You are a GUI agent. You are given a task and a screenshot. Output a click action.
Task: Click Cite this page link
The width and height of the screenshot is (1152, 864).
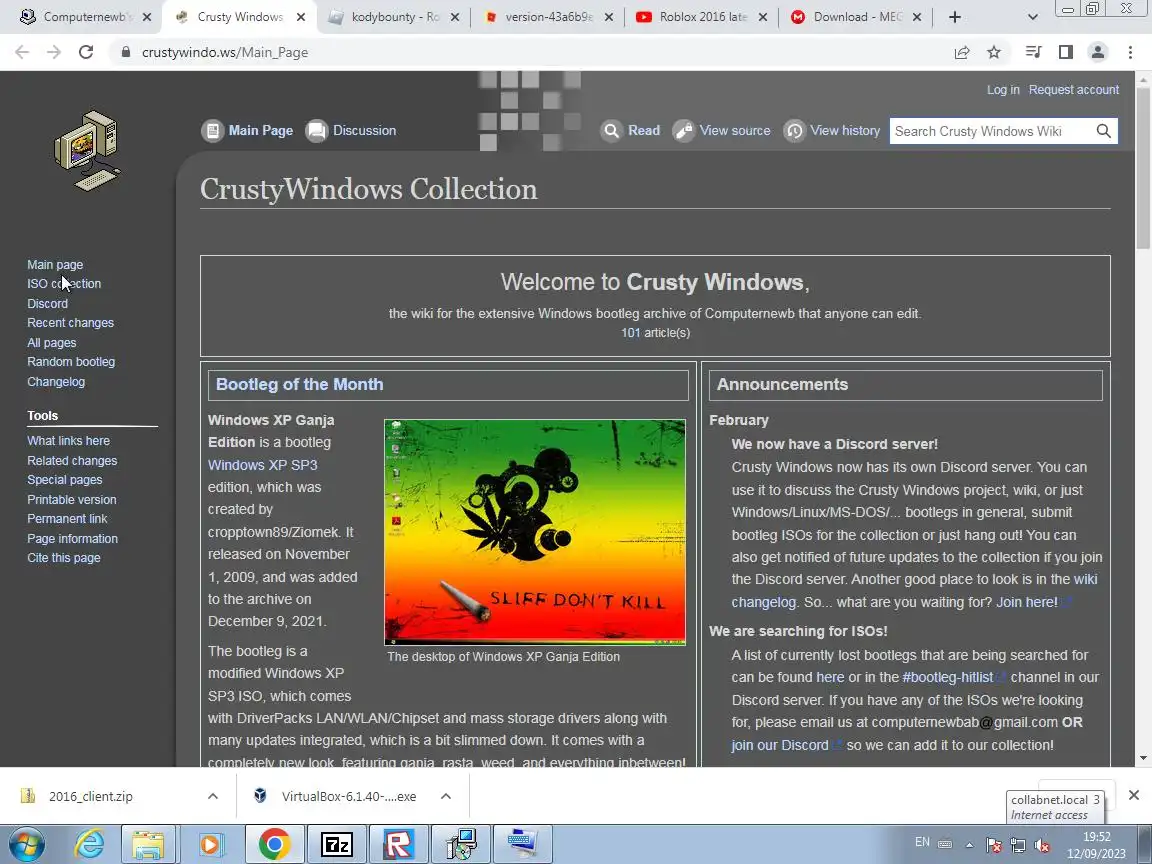tap(64, 558)
